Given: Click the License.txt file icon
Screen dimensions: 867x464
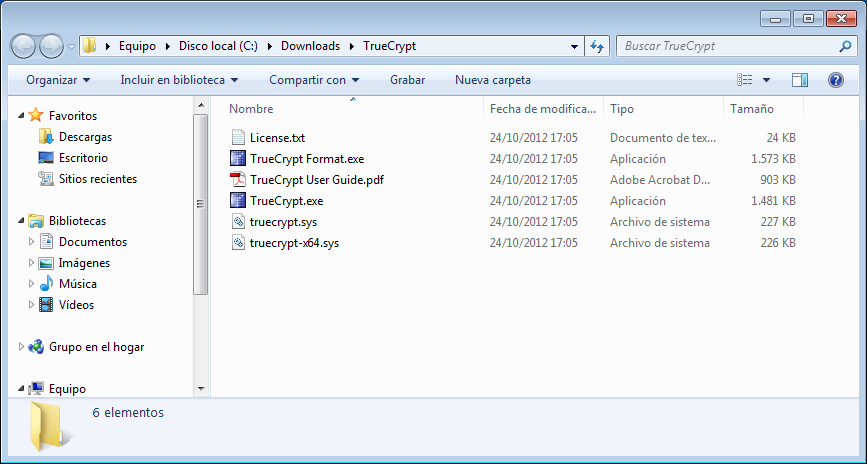Looking at the screenshot, I should [x=238, y=137].
